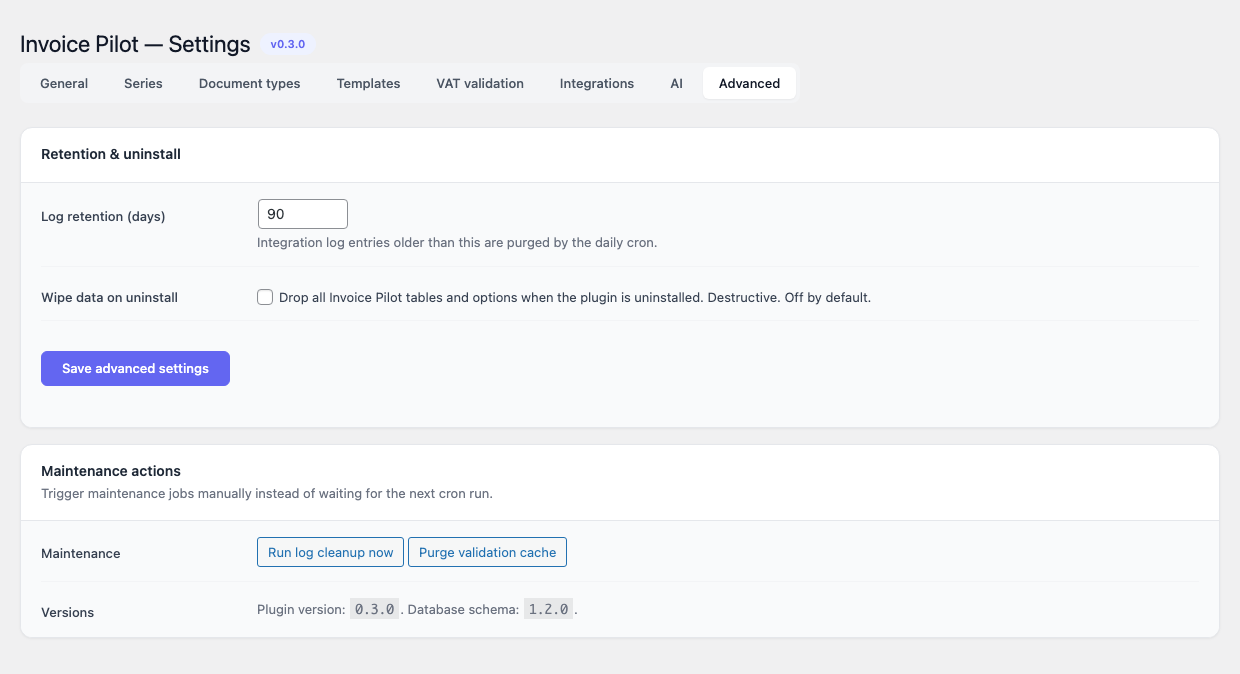1240x674 pixels.
Task: Enable the Wipe data on uninstall checkbox
Action: point(265,297)
